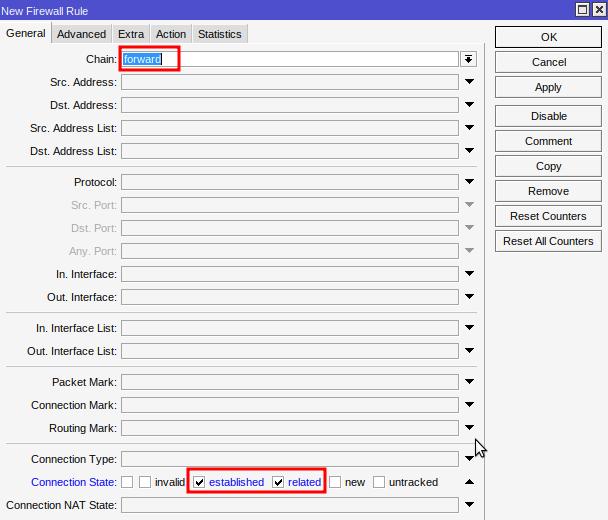Expand the Dst. Address List option
The image size is (608, 520).
coord(469,150)
